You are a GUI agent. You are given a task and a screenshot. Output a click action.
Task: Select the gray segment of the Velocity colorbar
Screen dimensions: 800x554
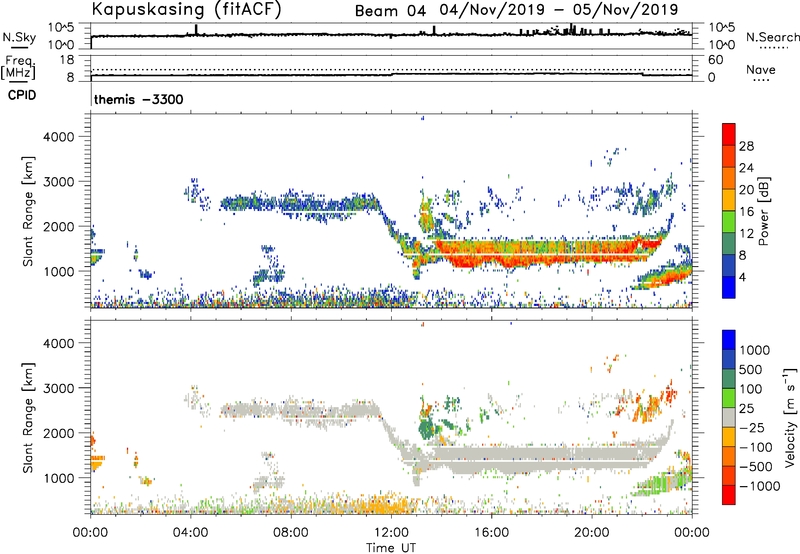point(729,418)
